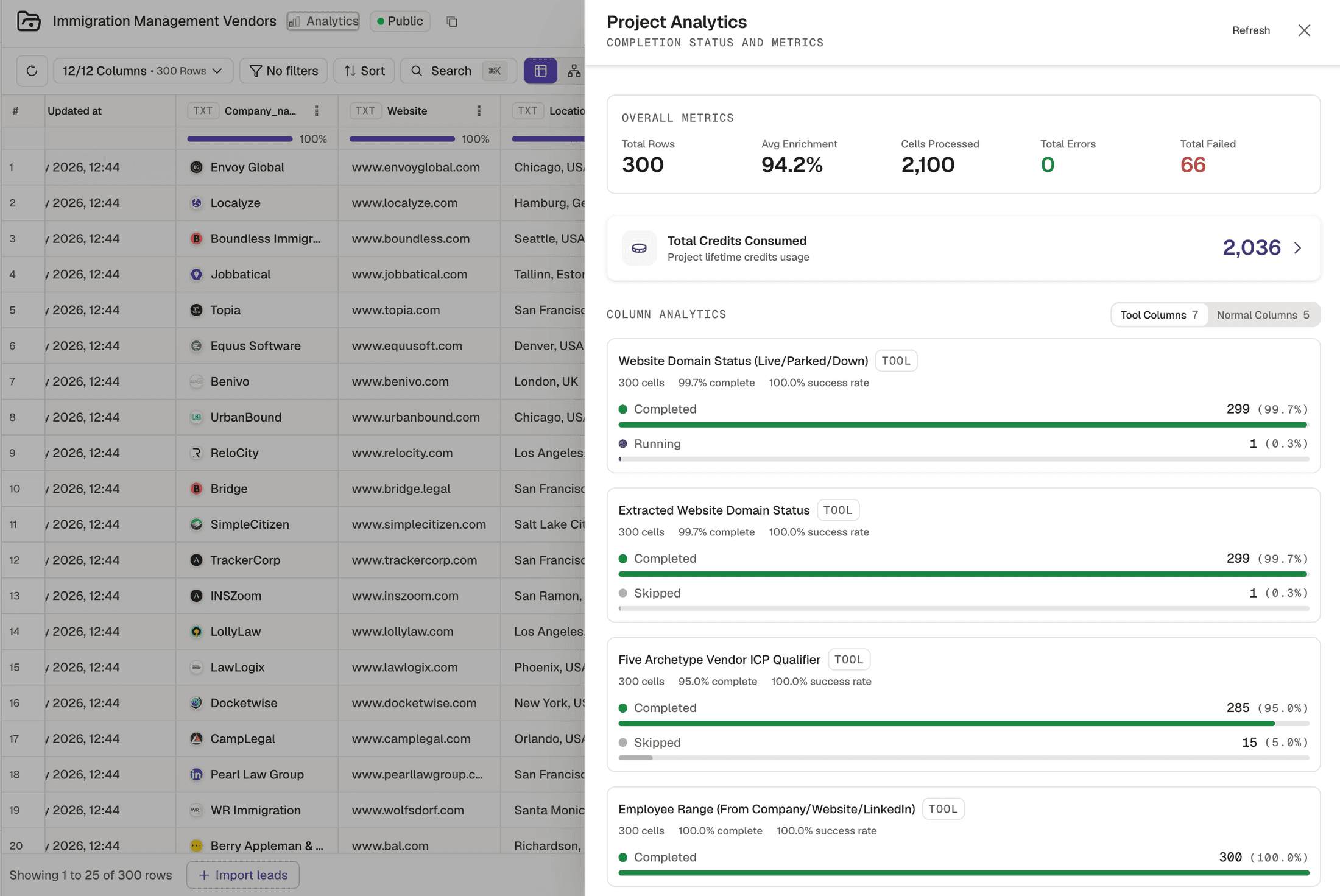Viewport: 1340px width, 896px height.
Task: Close the Project Analytics panel
Action: (x=1304, y=30)
